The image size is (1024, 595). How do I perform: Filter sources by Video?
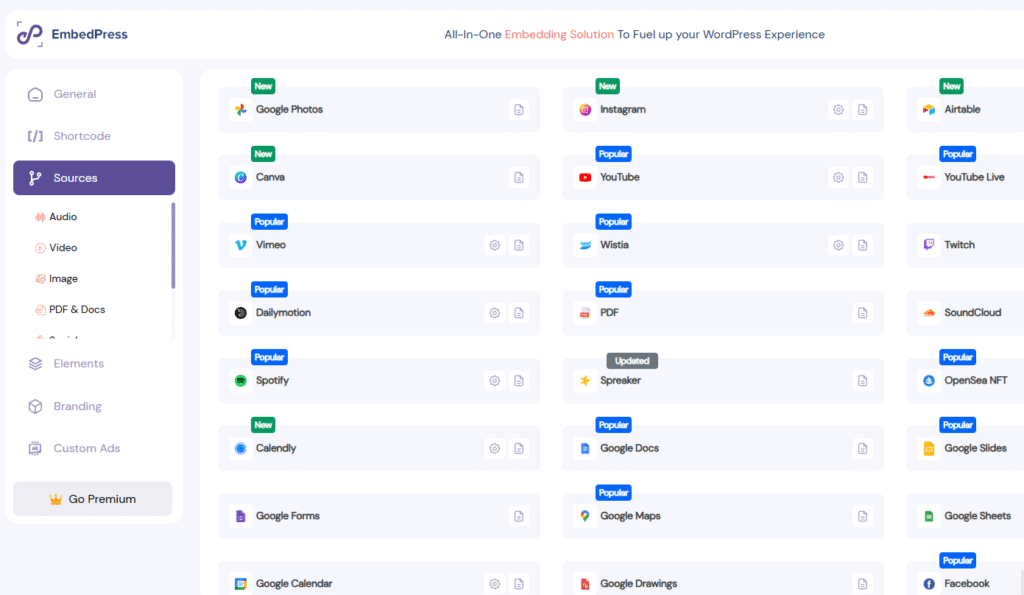point(56,248)
